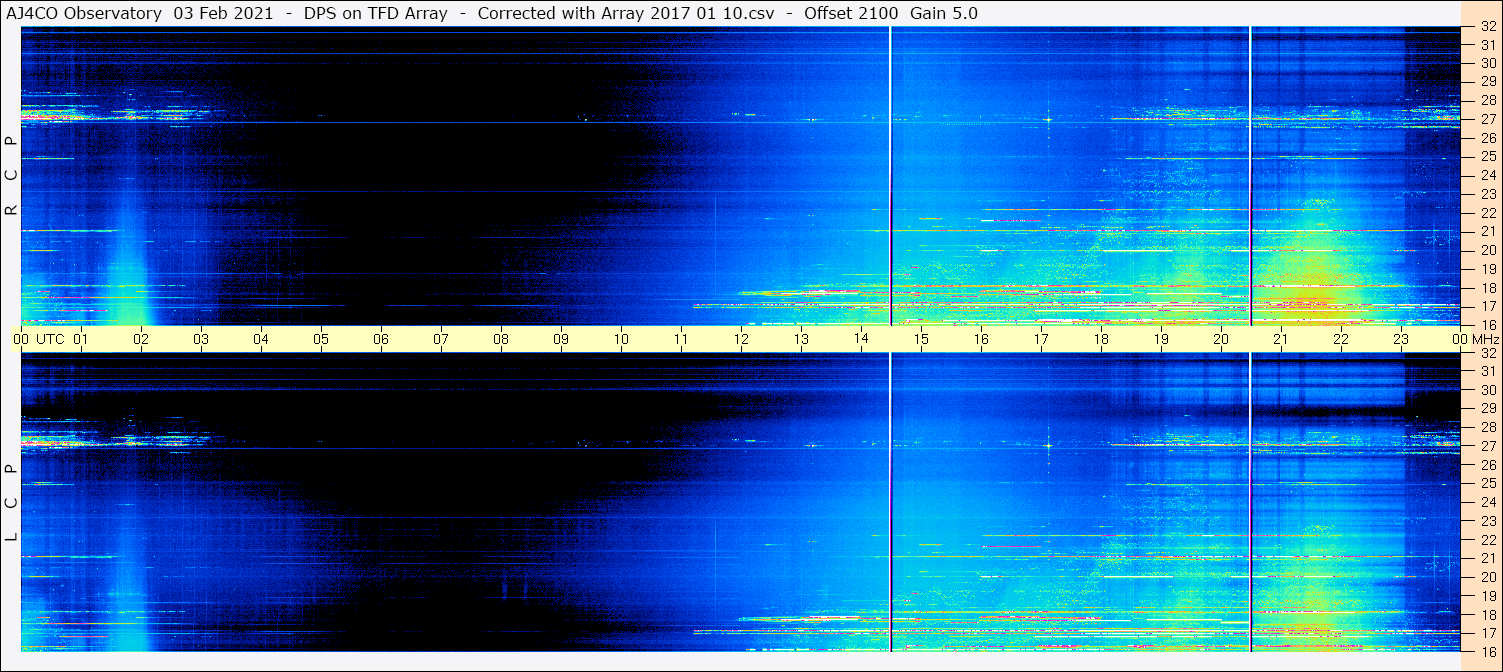Click the 21 MHz label of RCP panel
Viewport: 1503px width, 672px height.
pos(1487,231)
